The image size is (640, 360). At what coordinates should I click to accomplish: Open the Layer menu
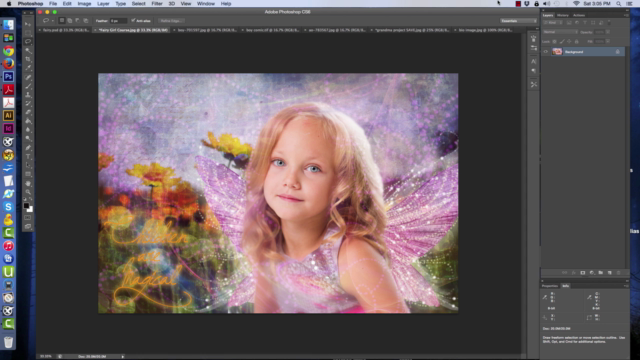click(103, 4)
